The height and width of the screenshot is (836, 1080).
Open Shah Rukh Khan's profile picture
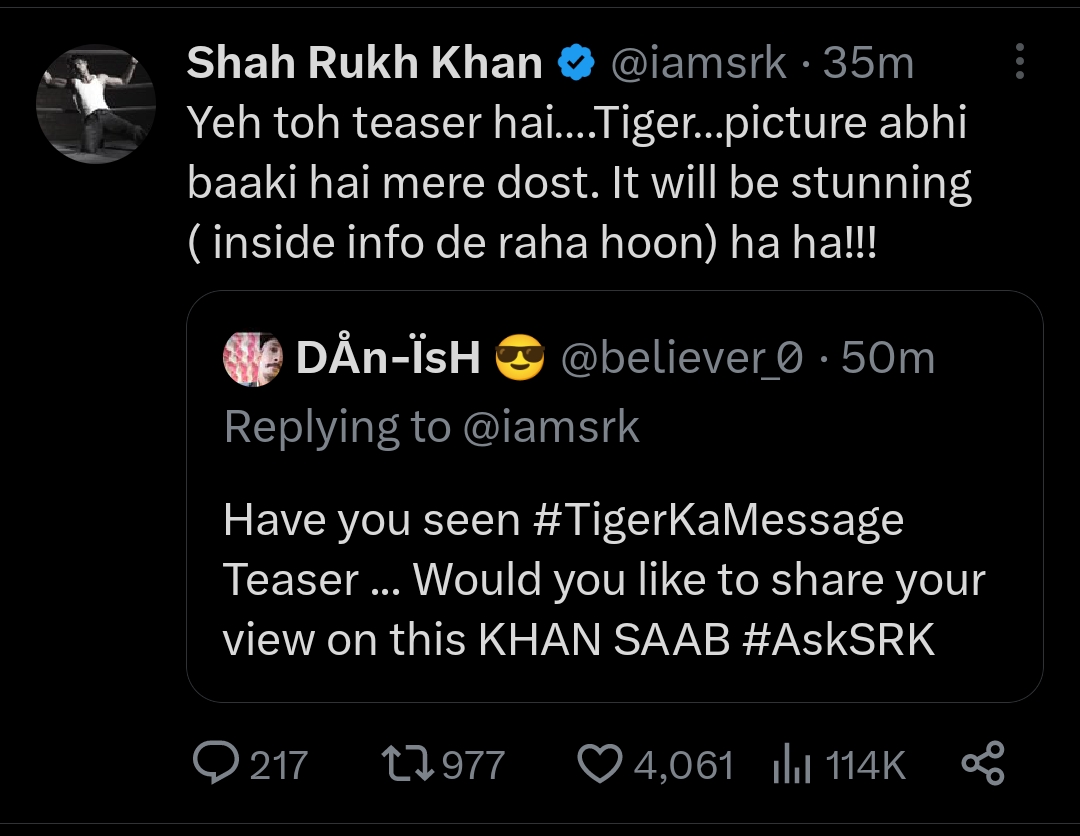click(96, 104)
